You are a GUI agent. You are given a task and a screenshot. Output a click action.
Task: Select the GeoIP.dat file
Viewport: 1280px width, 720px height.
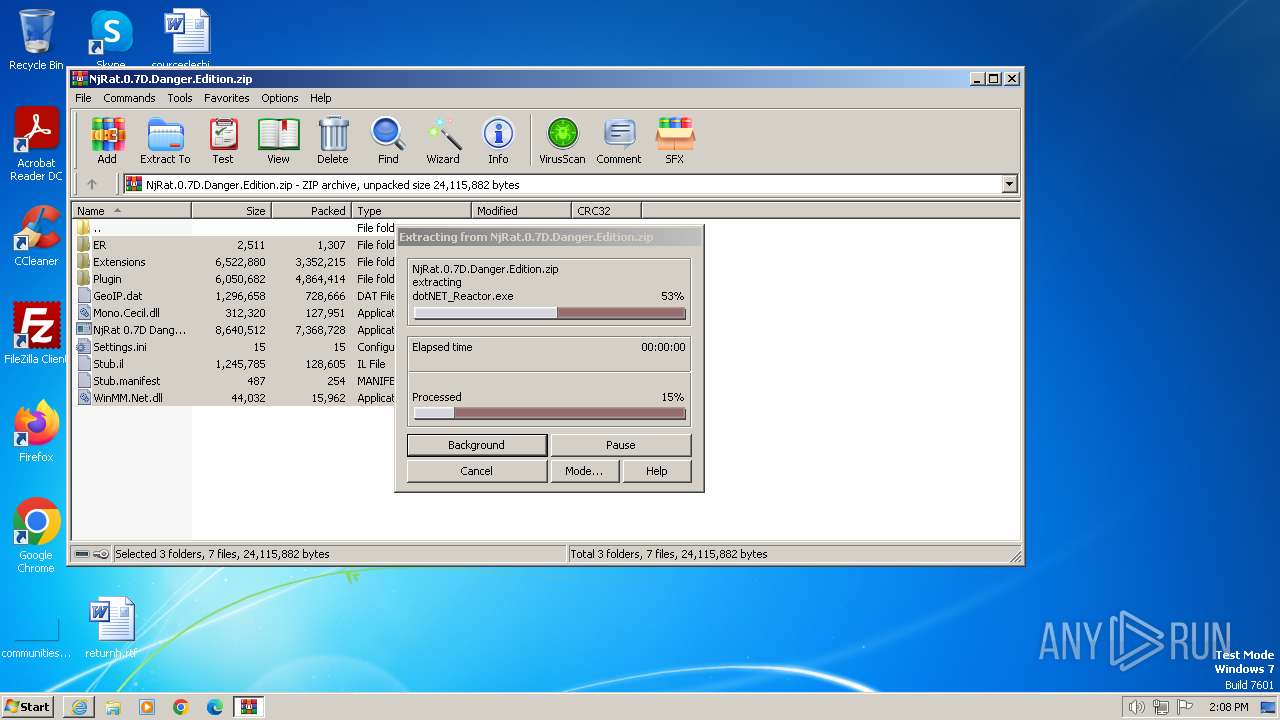(x=234, y=296)
